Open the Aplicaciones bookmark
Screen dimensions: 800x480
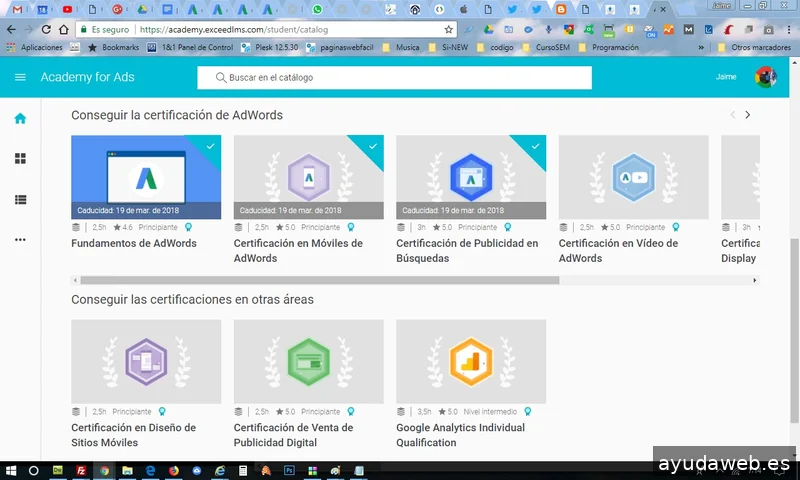[x=35, y=47]
